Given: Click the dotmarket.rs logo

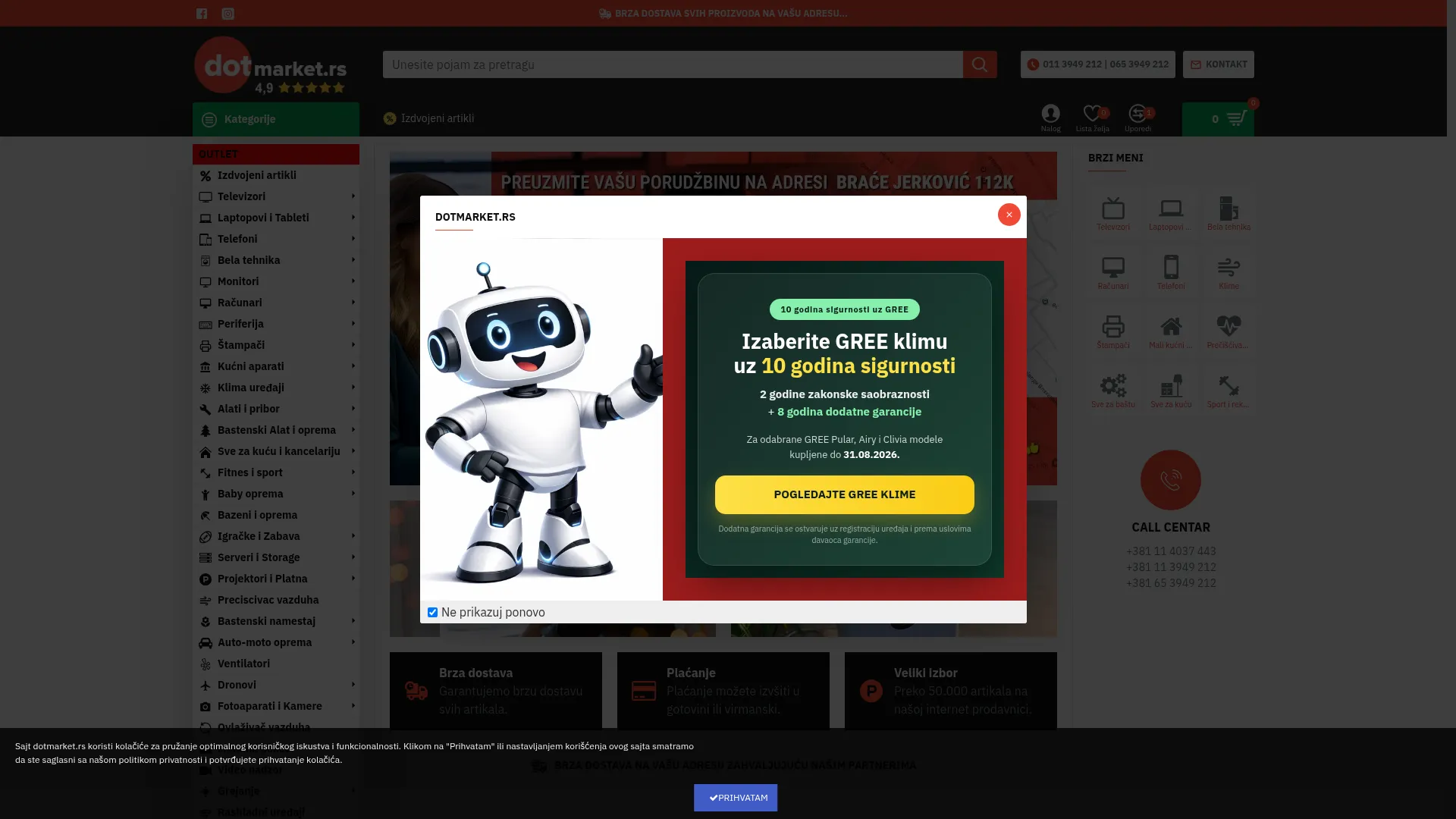Looking at the screenshot, I should click(271, 65).
